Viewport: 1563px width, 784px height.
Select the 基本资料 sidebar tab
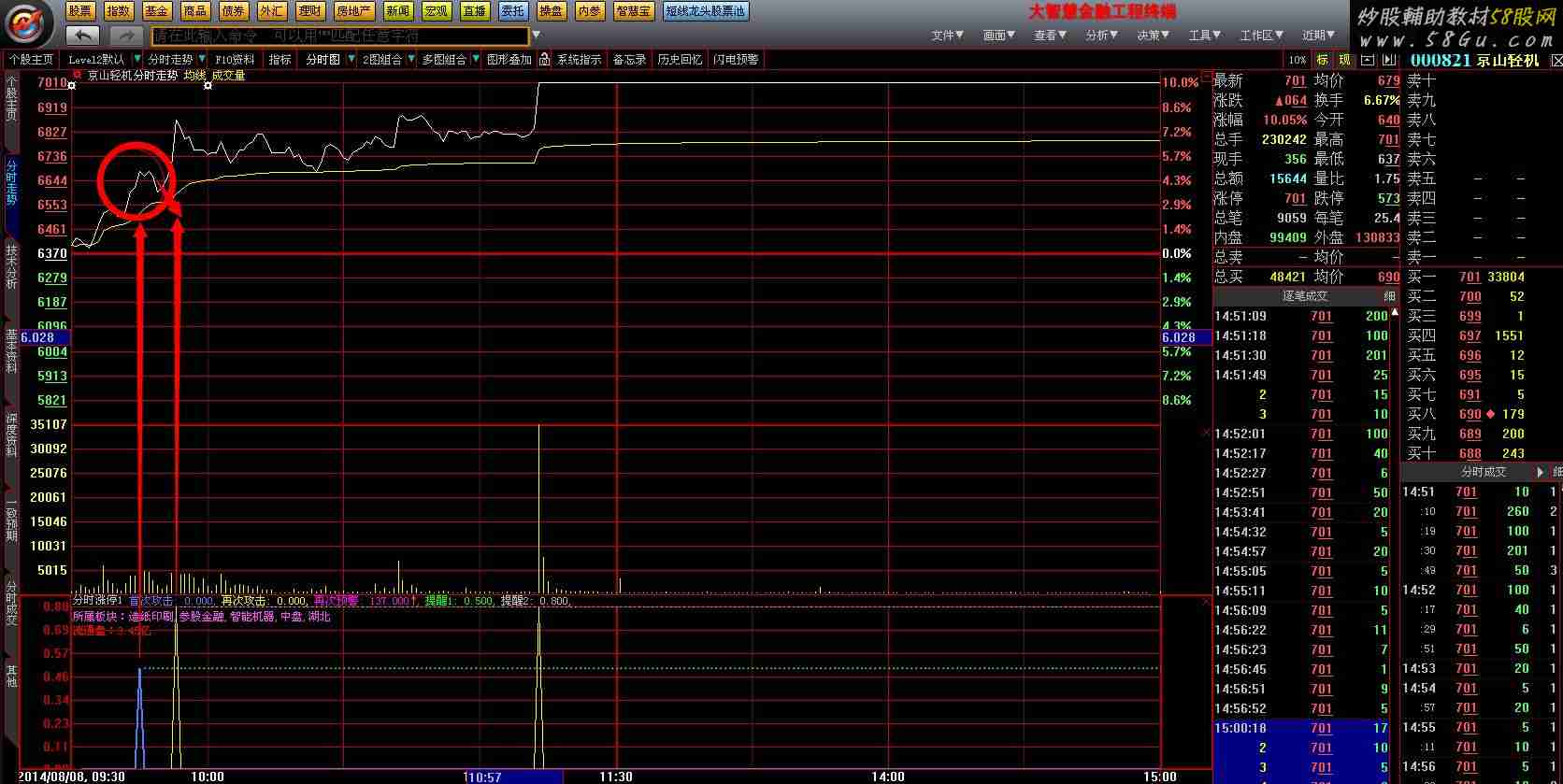(11, 350)
